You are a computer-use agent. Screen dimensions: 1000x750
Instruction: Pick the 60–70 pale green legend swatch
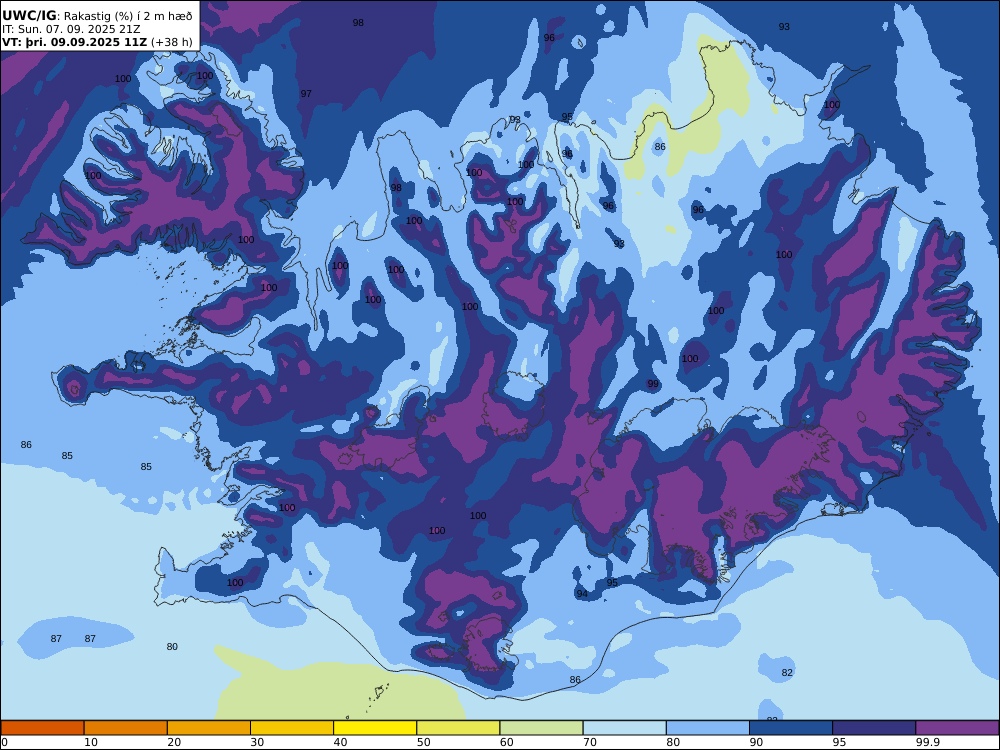[541, 728]
